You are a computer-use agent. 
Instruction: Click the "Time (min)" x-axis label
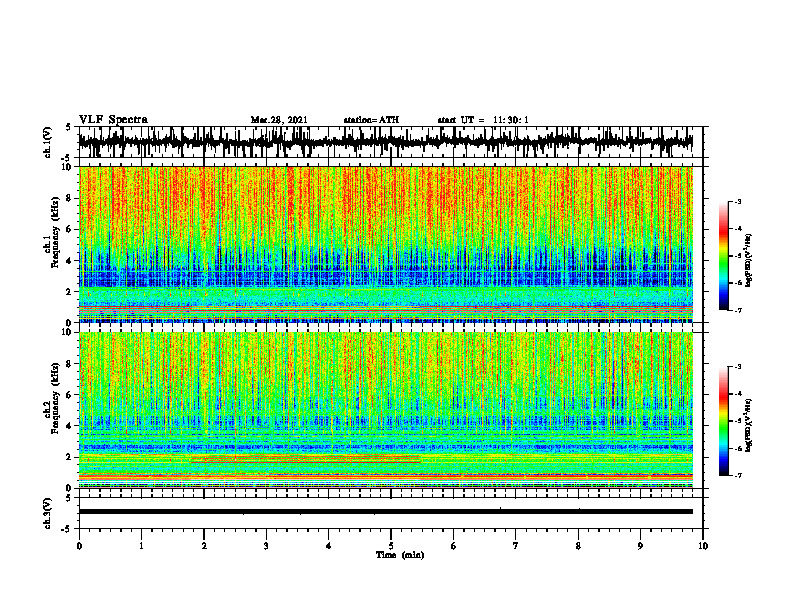click(x=400, y=555)
